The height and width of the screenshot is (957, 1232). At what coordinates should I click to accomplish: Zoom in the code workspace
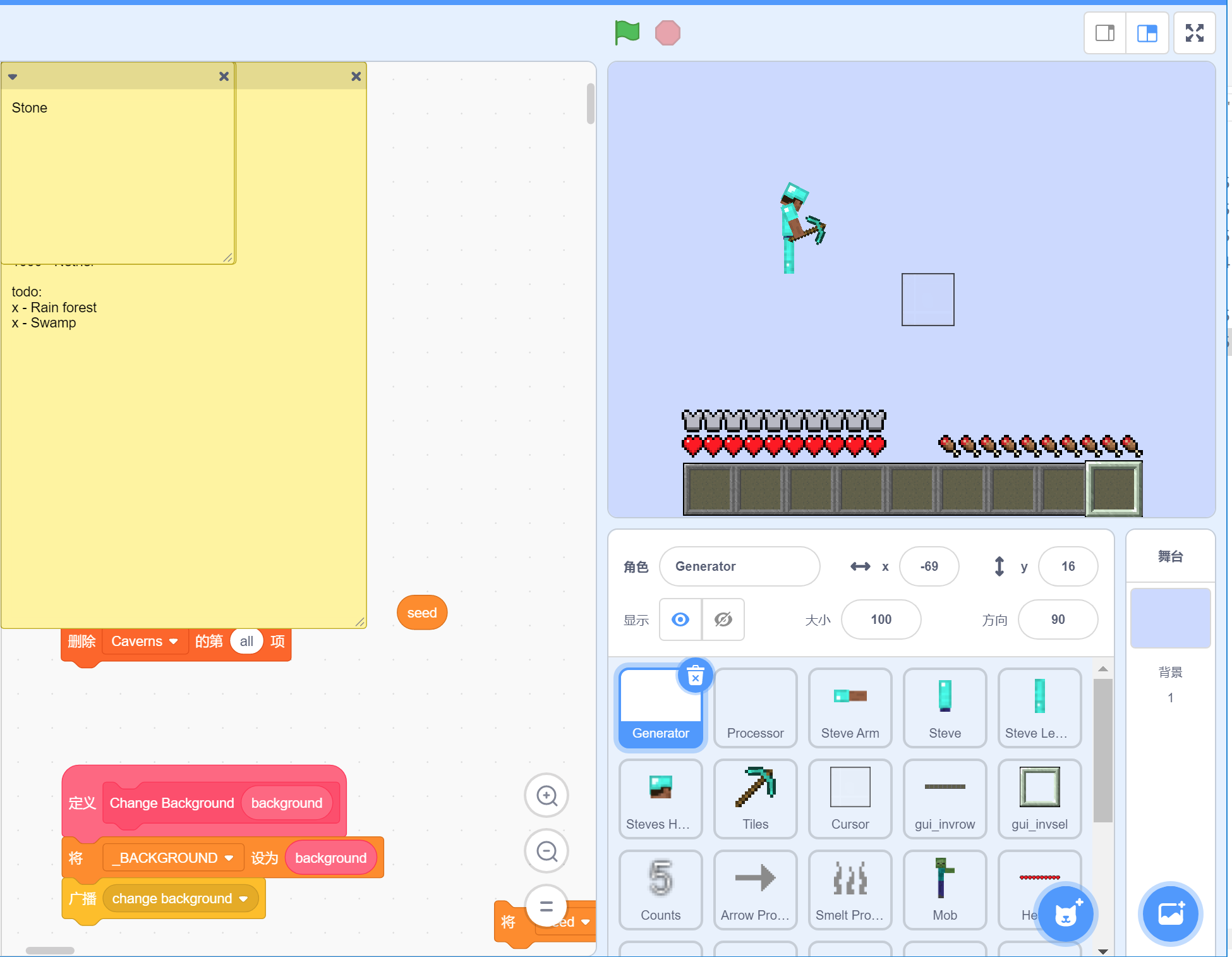pyautogui.click(x=547, y=795)
